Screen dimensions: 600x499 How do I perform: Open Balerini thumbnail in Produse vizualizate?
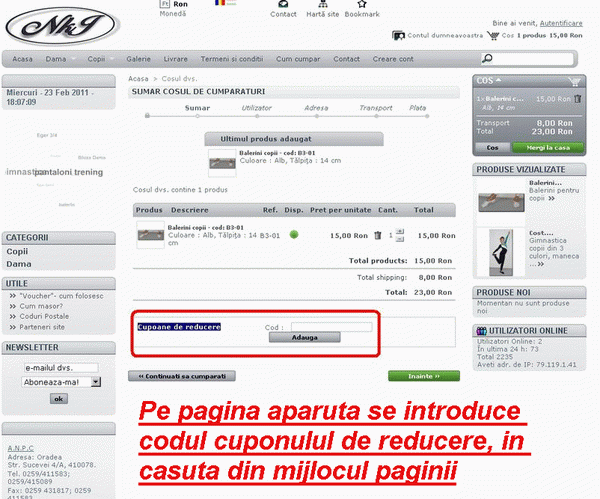pos(501,202)
